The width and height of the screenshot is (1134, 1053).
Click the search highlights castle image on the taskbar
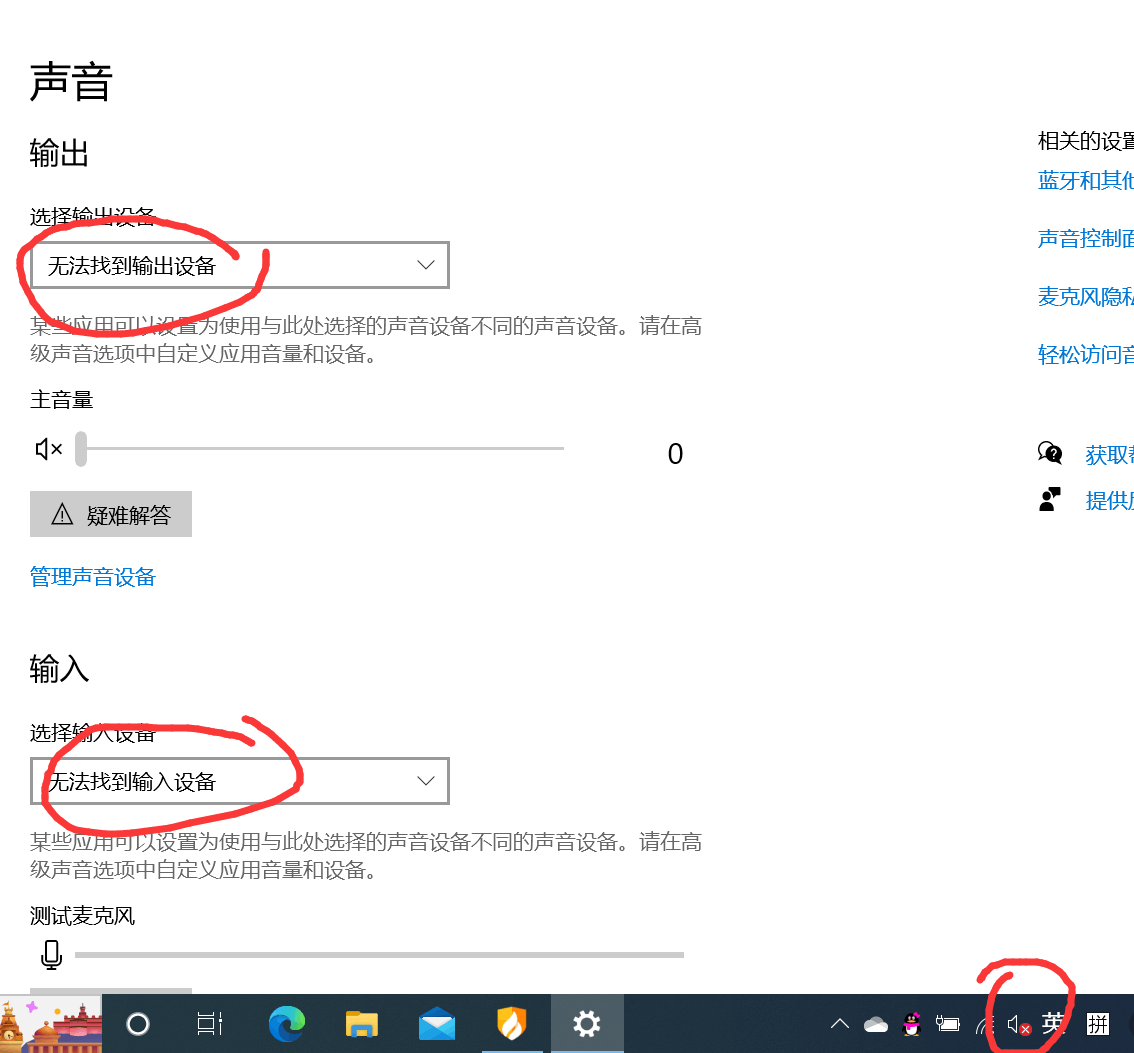coord(51,1024)
